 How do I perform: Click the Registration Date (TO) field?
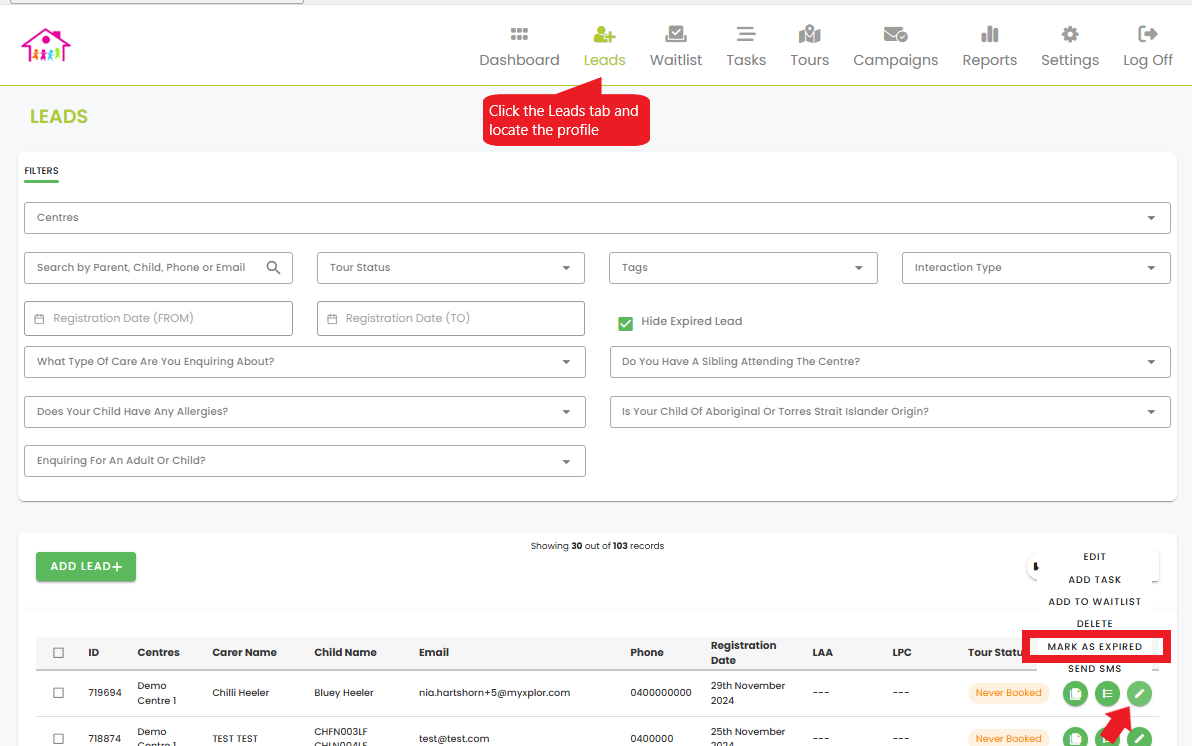[451, 319]
